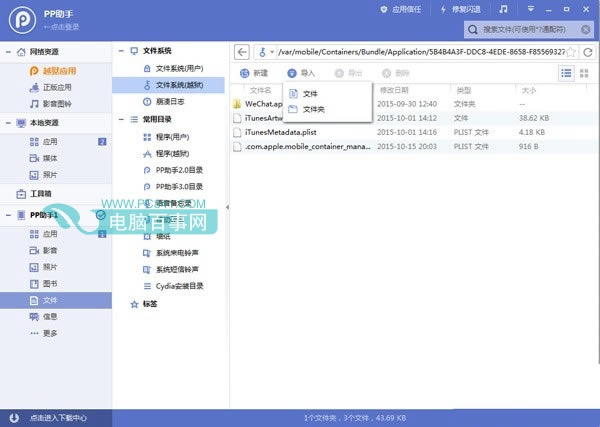Viewport: 600px width, 427px height.
Task: Collapse the 网络资源 sidebar group
Action: click(x=8, y=52)
